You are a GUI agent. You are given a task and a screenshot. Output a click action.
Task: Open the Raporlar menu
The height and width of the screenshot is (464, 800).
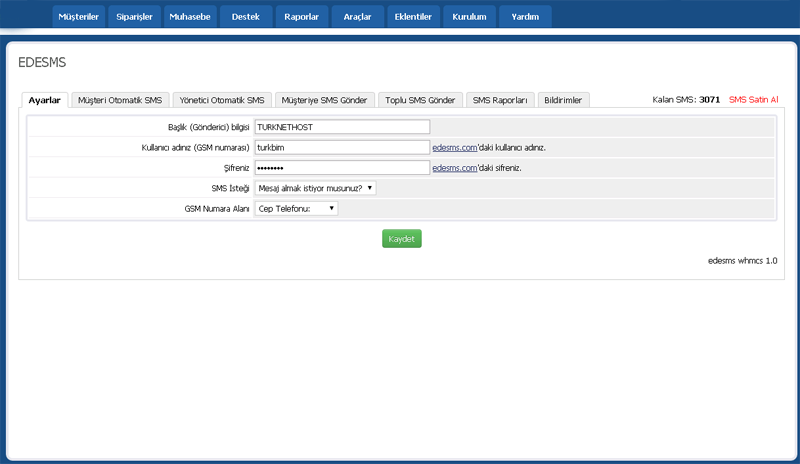click(x=301, y=17)
